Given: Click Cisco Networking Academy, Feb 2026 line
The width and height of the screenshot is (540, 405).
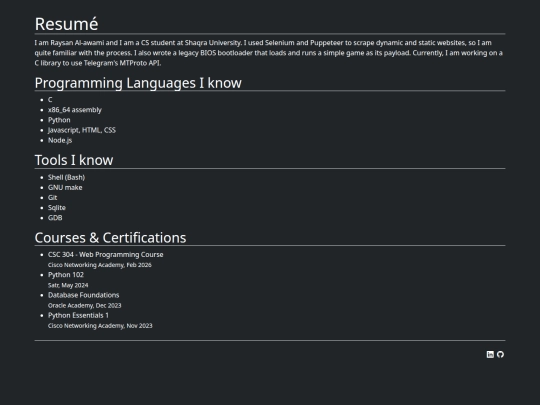Looking at the screenshot, I should pos(100,265).
